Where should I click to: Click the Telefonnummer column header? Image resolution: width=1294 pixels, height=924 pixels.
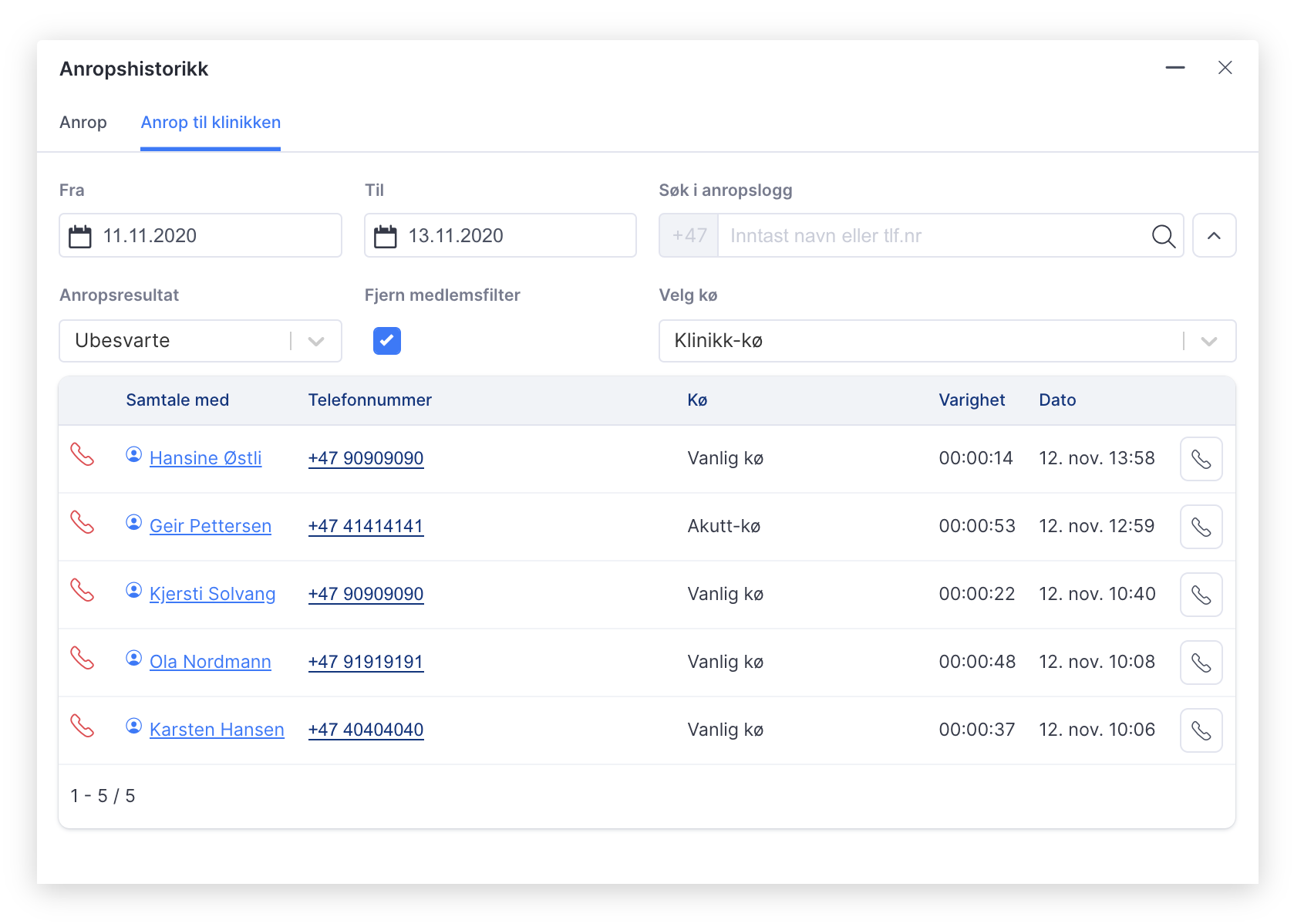[370, 400]
